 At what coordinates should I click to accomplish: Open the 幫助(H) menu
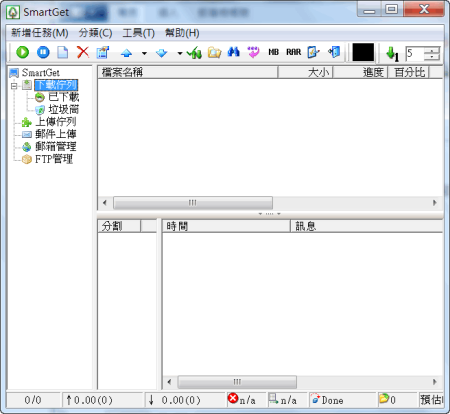click(182, 33)
